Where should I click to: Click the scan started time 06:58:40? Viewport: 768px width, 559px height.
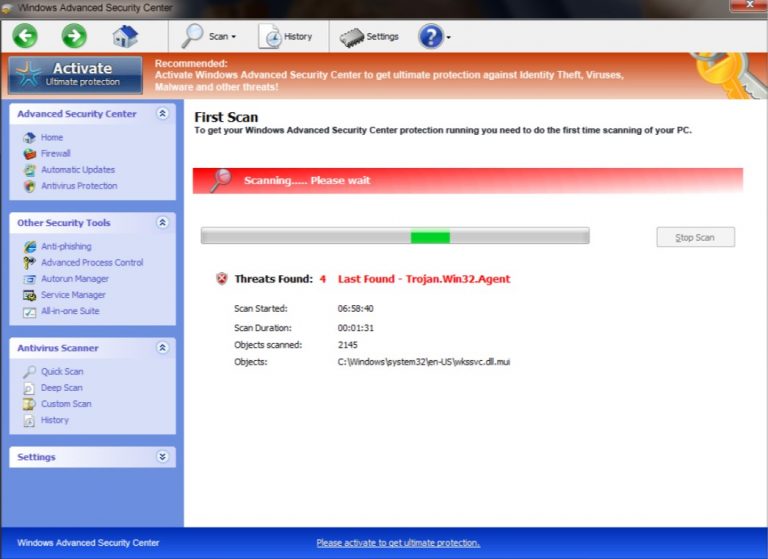coord(356,309)
